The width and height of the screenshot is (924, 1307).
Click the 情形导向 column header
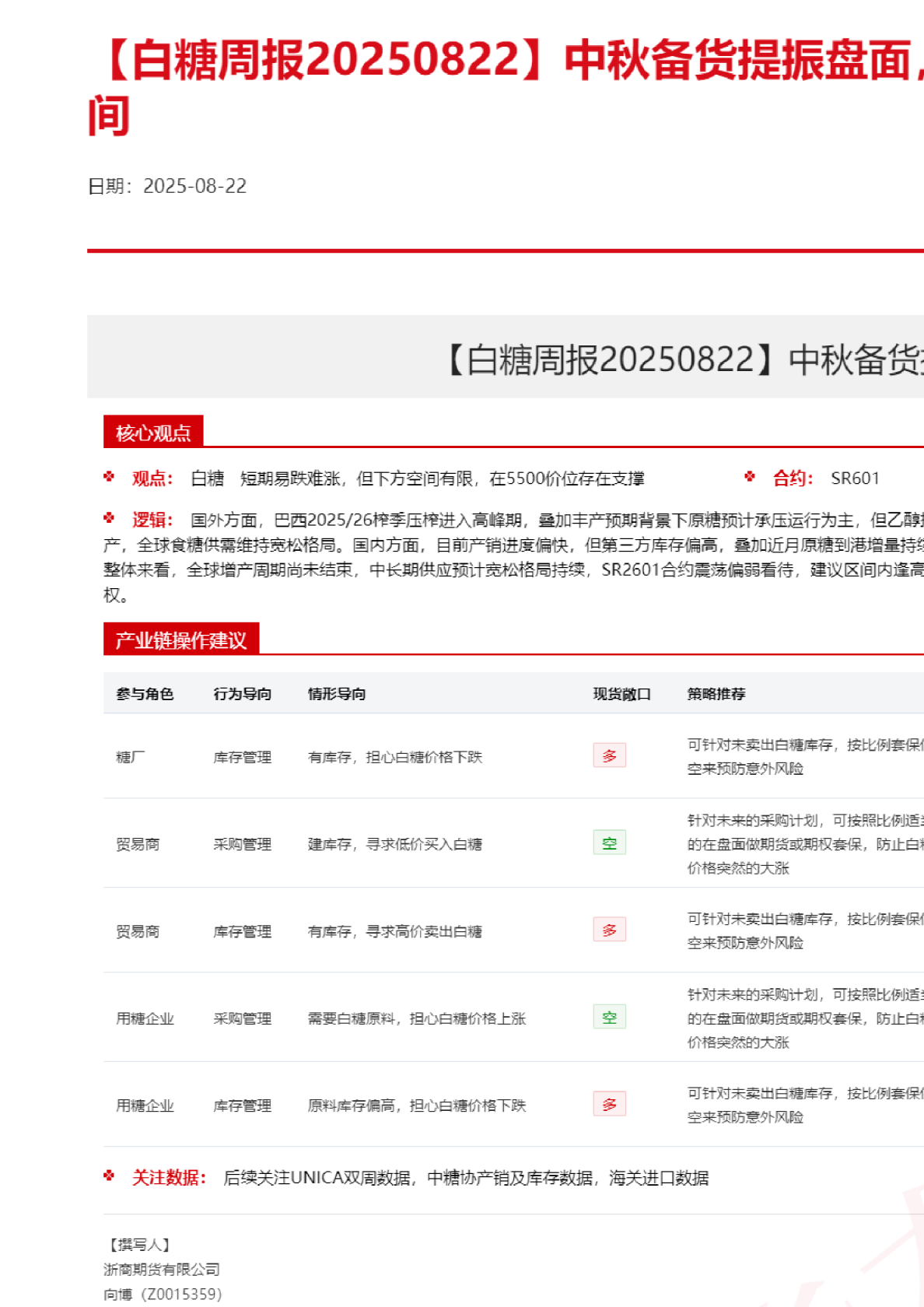(337, 694)
